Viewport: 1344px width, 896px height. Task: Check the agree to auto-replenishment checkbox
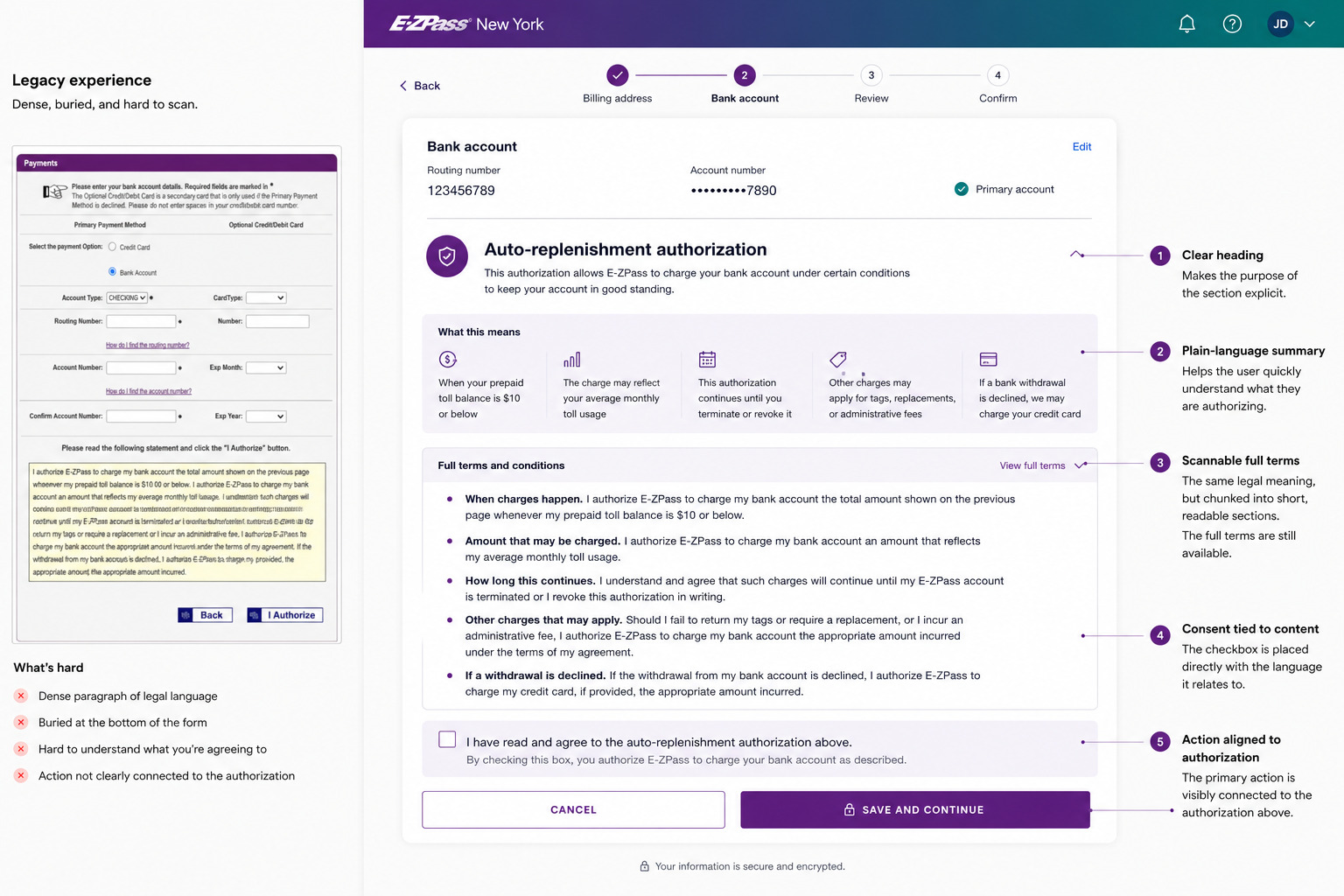pyautogui.click(x=447, y=739)
